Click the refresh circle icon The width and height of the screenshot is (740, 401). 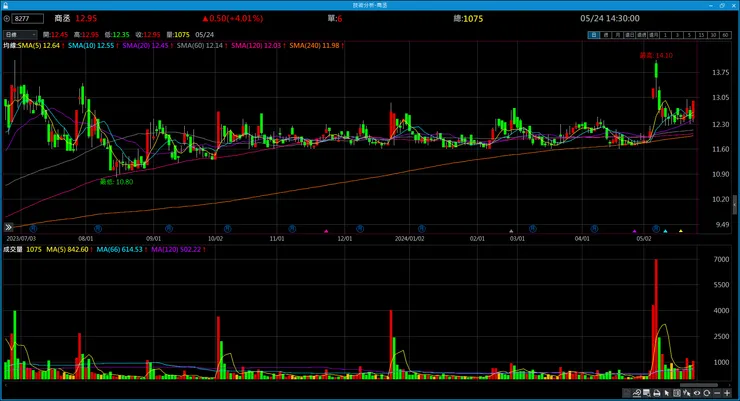pyautogui.click(x=706, y=393)
